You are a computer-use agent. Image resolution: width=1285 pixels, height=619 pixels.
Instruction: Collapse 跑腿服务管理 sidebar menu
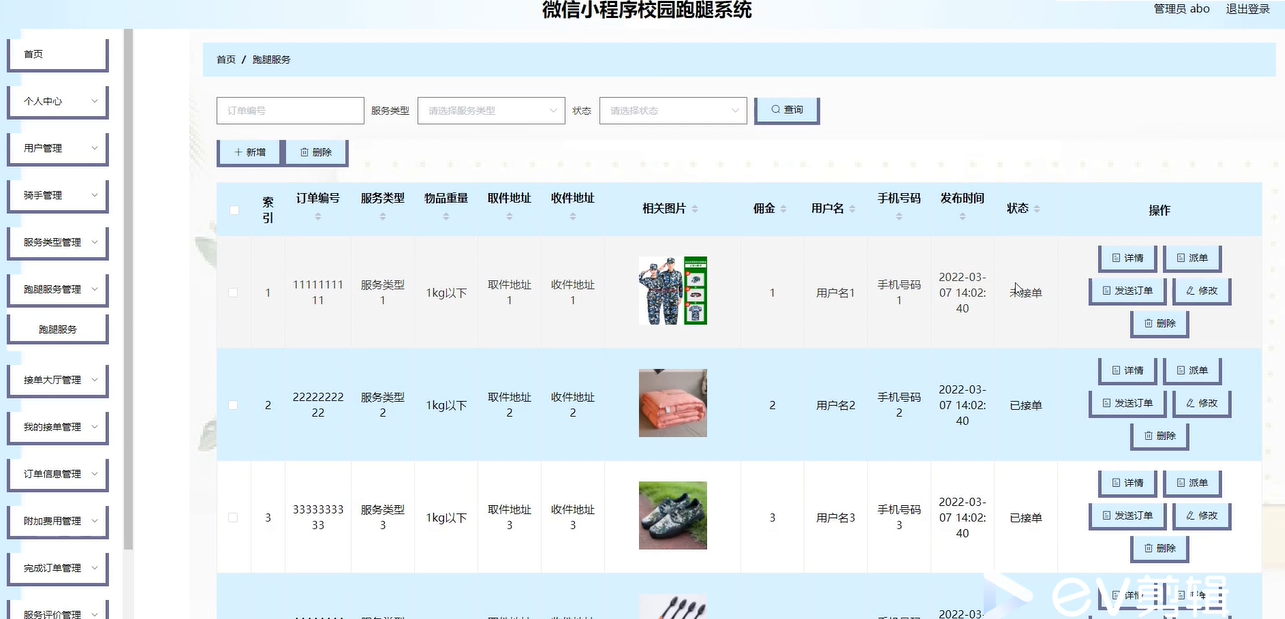point(57,289)
